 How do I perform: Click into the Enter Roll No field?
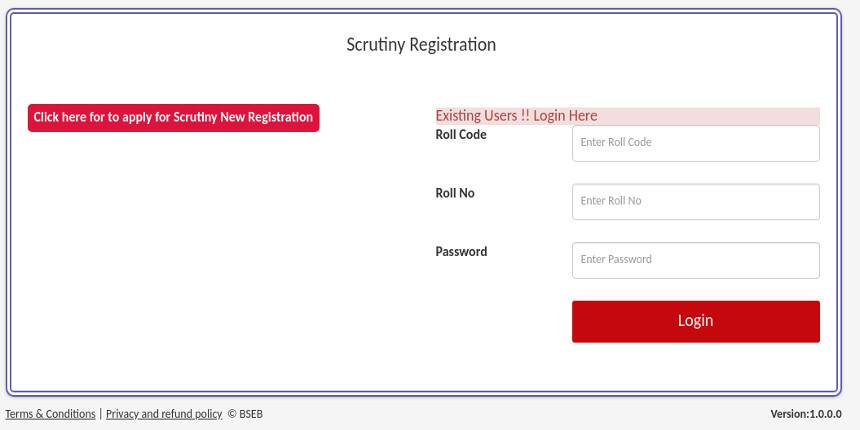point(695,201)
